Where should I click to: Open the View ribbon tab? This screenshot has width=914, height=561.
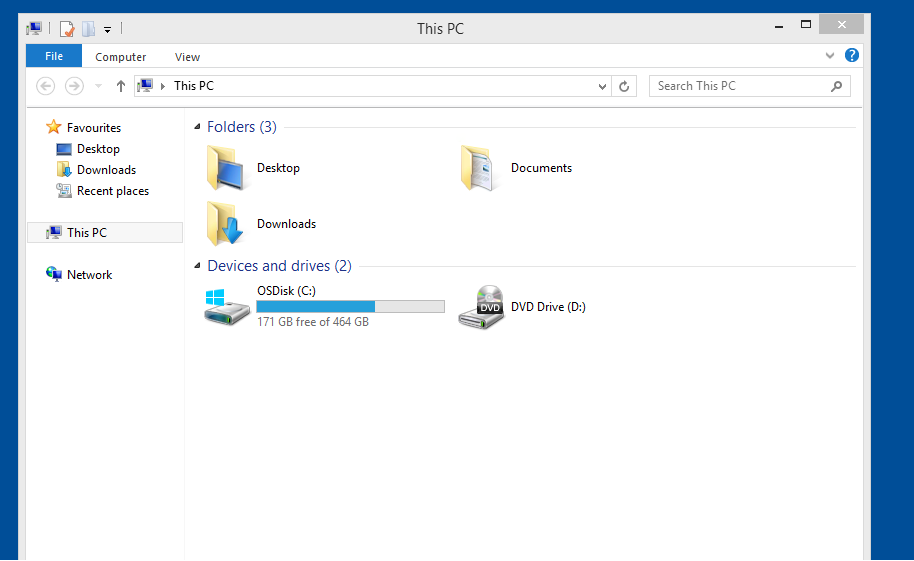tap(187, 57)
